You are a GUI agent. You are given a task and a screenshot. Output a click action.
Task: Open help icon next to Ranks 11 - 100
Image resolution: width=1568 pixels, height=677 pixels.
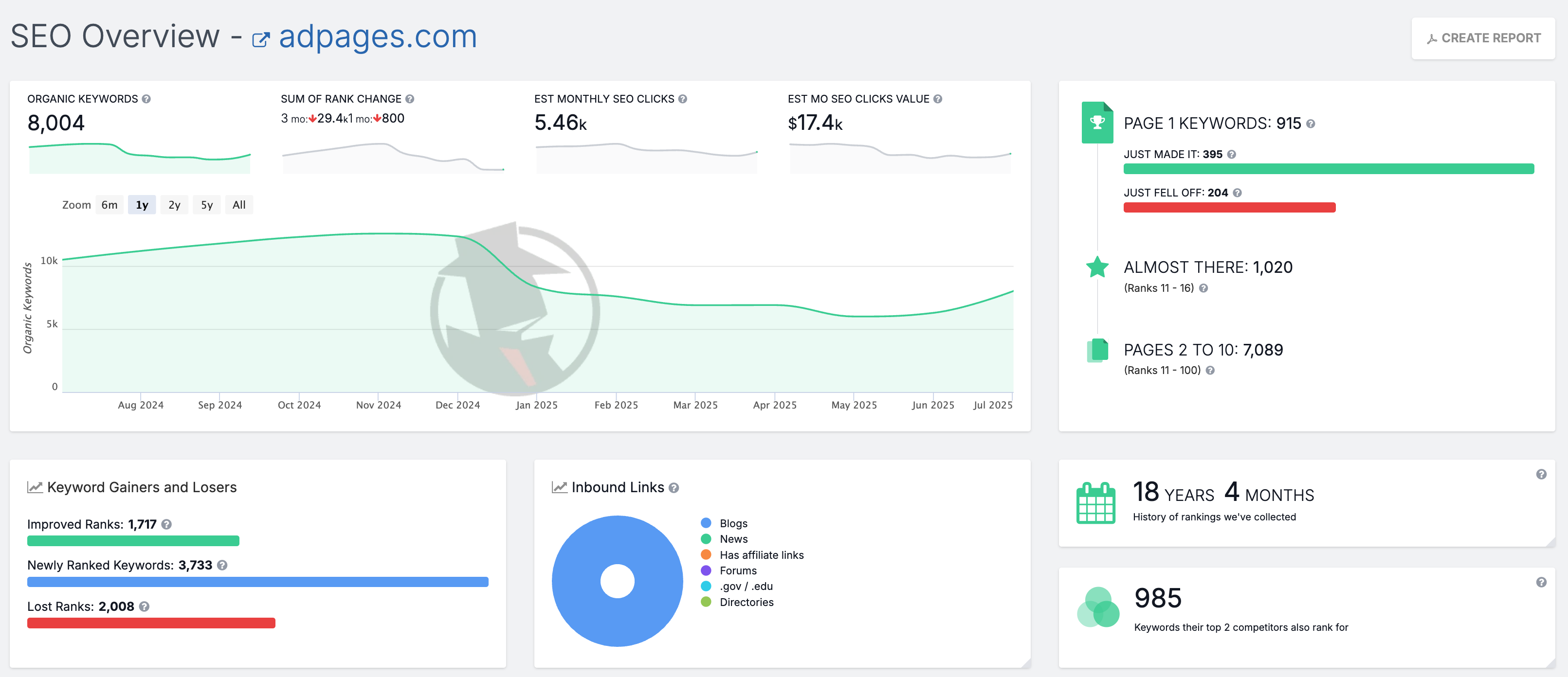click(1210, 371)
